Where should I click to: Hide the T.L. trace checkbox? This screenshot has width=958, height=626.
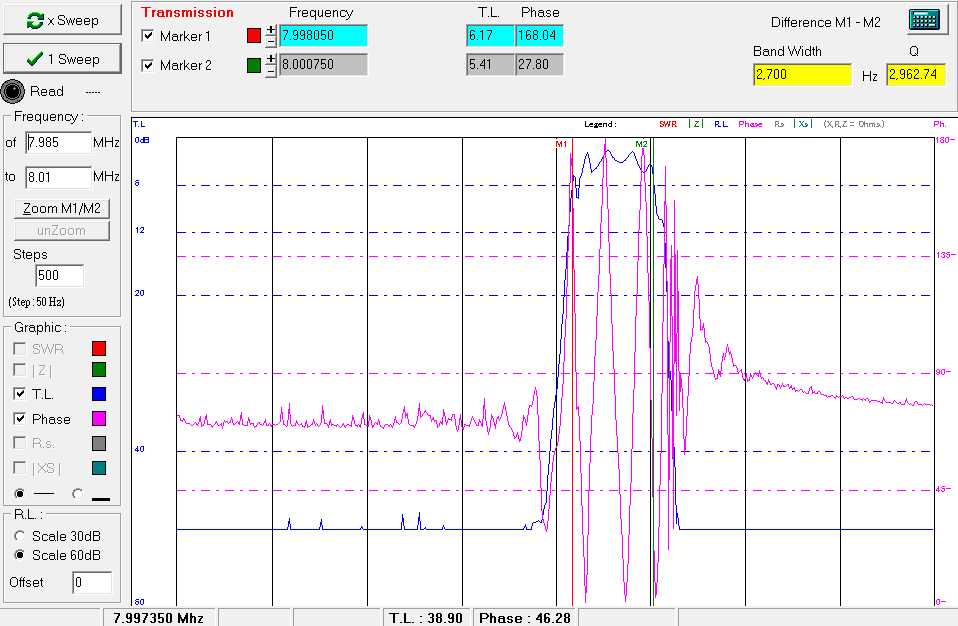point(20,395)
